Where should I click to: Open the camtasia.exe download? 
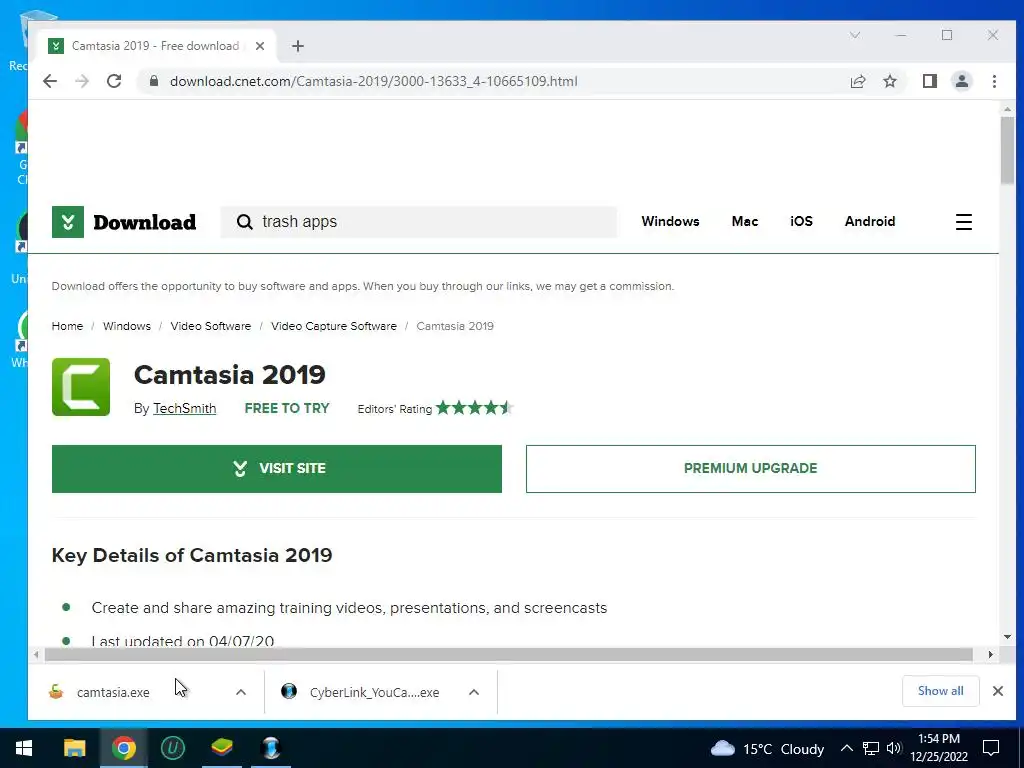click(112, 692)
